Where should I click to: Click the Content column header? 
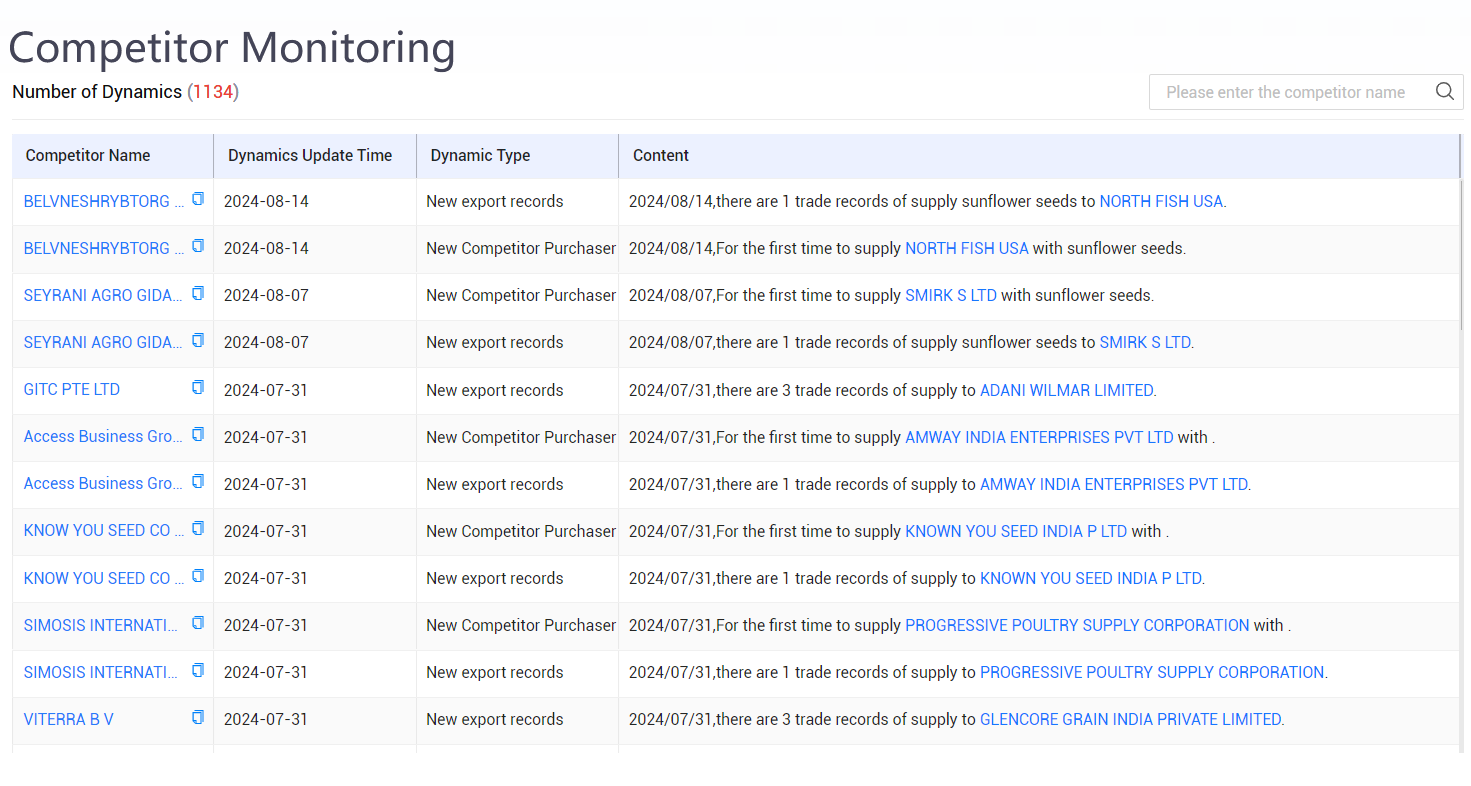point(1039,156)
